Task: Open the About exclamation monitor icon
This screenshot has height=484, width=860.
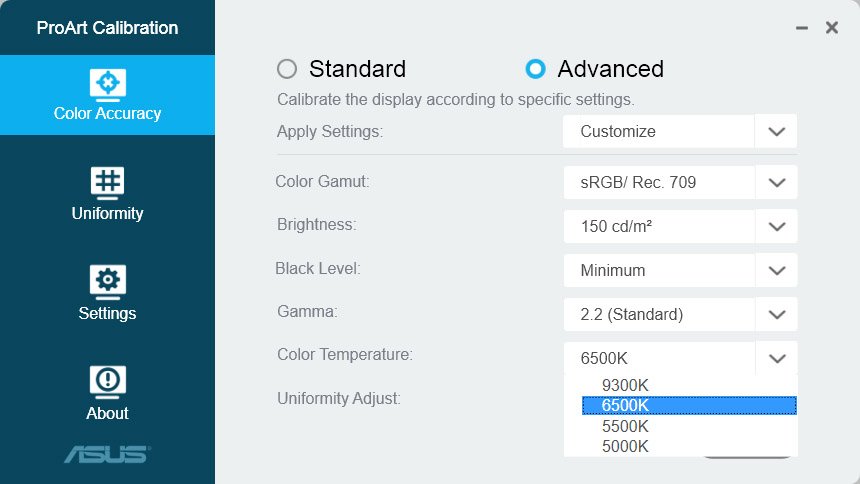Action: tap(108, 381)
